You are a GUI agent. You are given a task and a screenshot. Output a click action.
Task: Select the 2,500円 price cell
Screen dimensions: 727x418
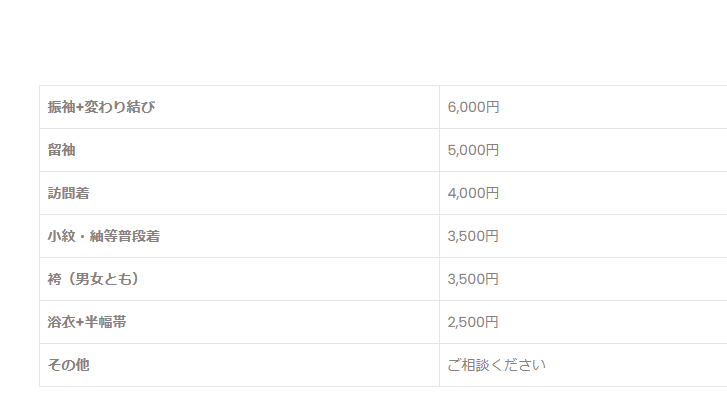click(473, 322)
